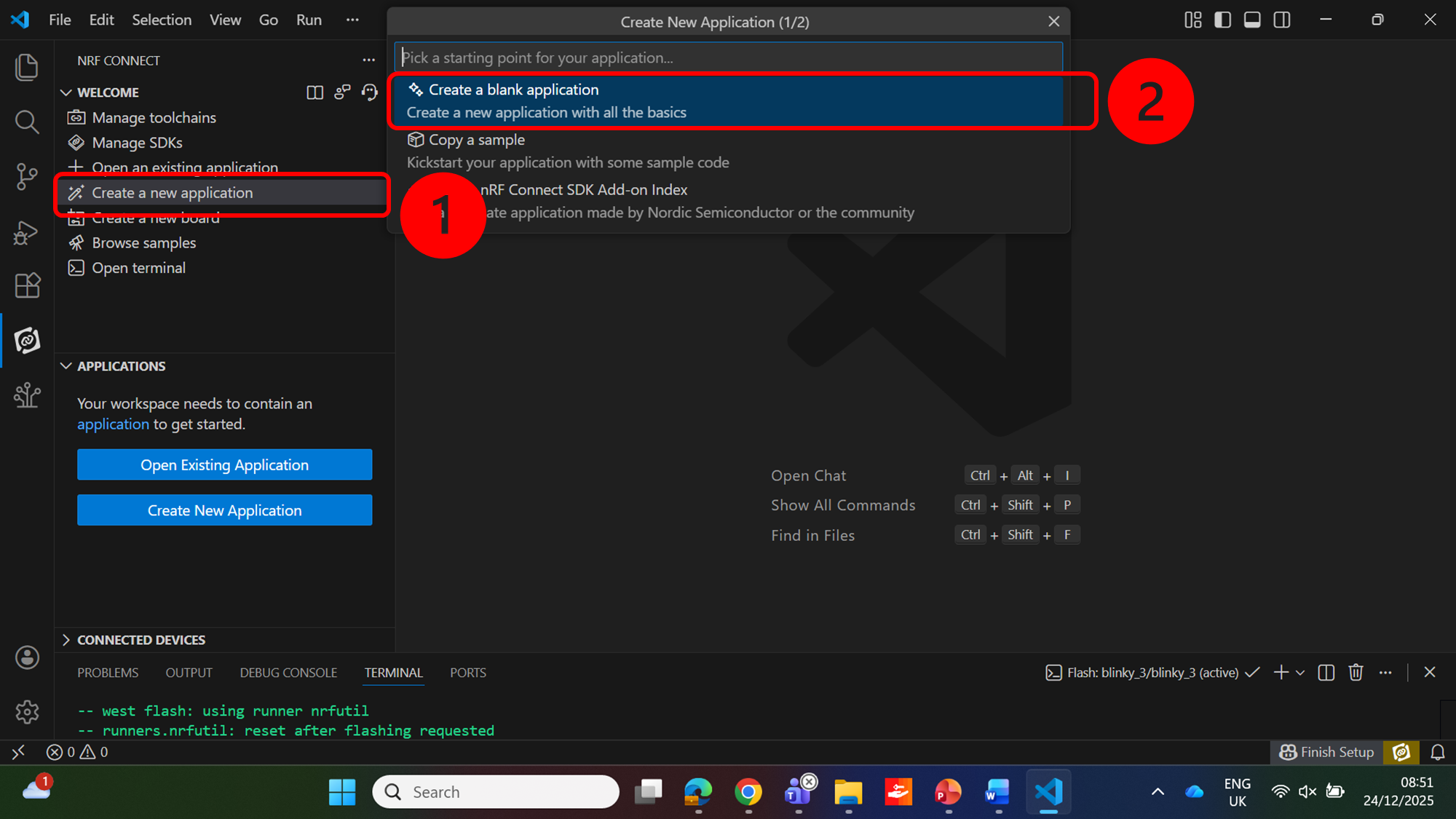Click the nRF support headset icon
This screenshot has height=819, width=1456.
[x=370, y=92]
